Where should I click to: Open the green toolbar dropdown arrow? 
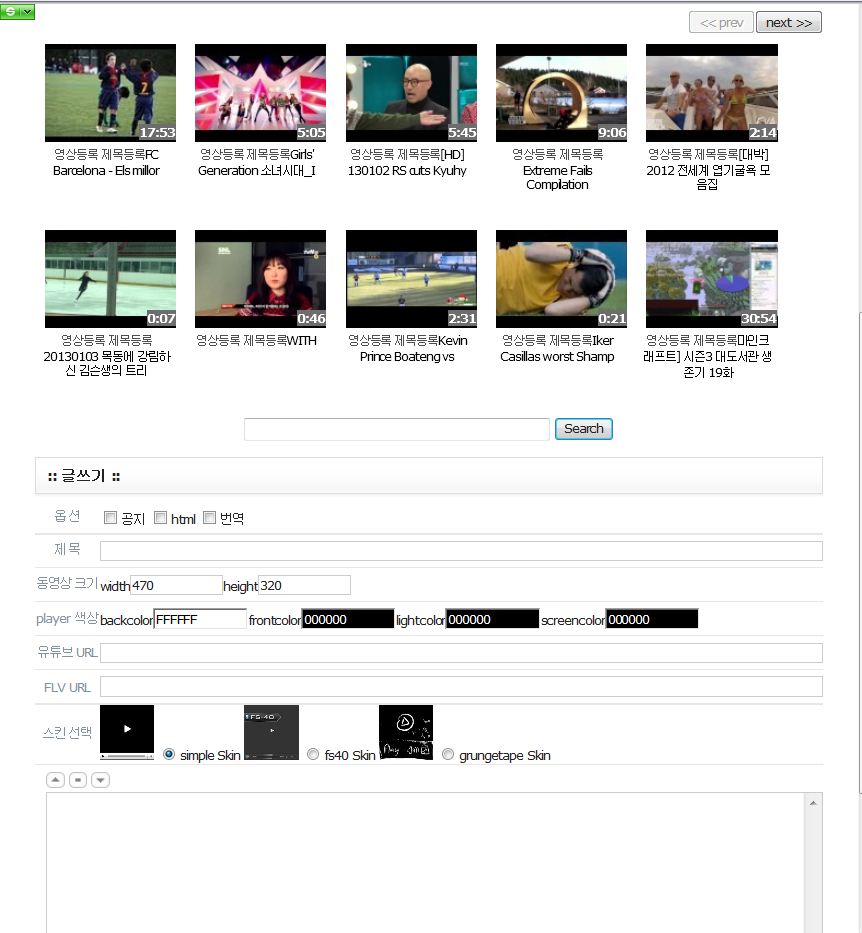27,11
